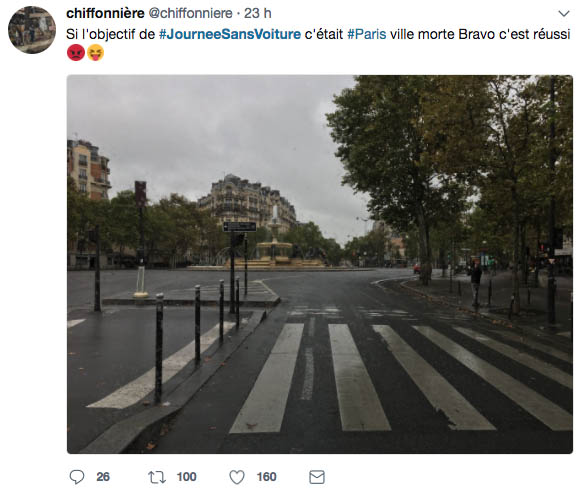Open chiffonnière's round profile avatar
This screenshot has height=492, width=583.
click(32, 30)
